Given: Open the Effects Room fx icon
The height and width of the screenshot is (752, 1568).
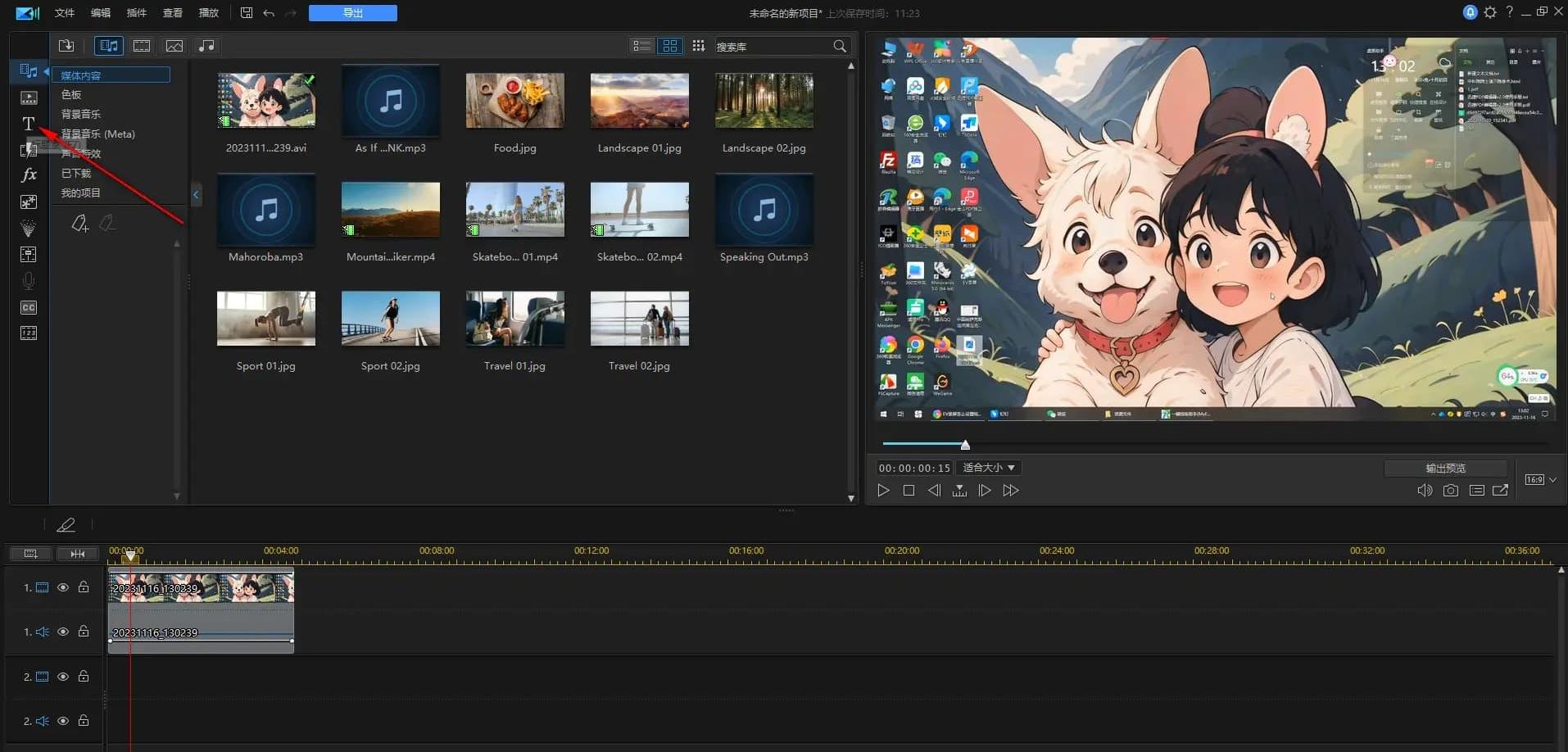Looking at the screenshot, I should coord(29,174).
